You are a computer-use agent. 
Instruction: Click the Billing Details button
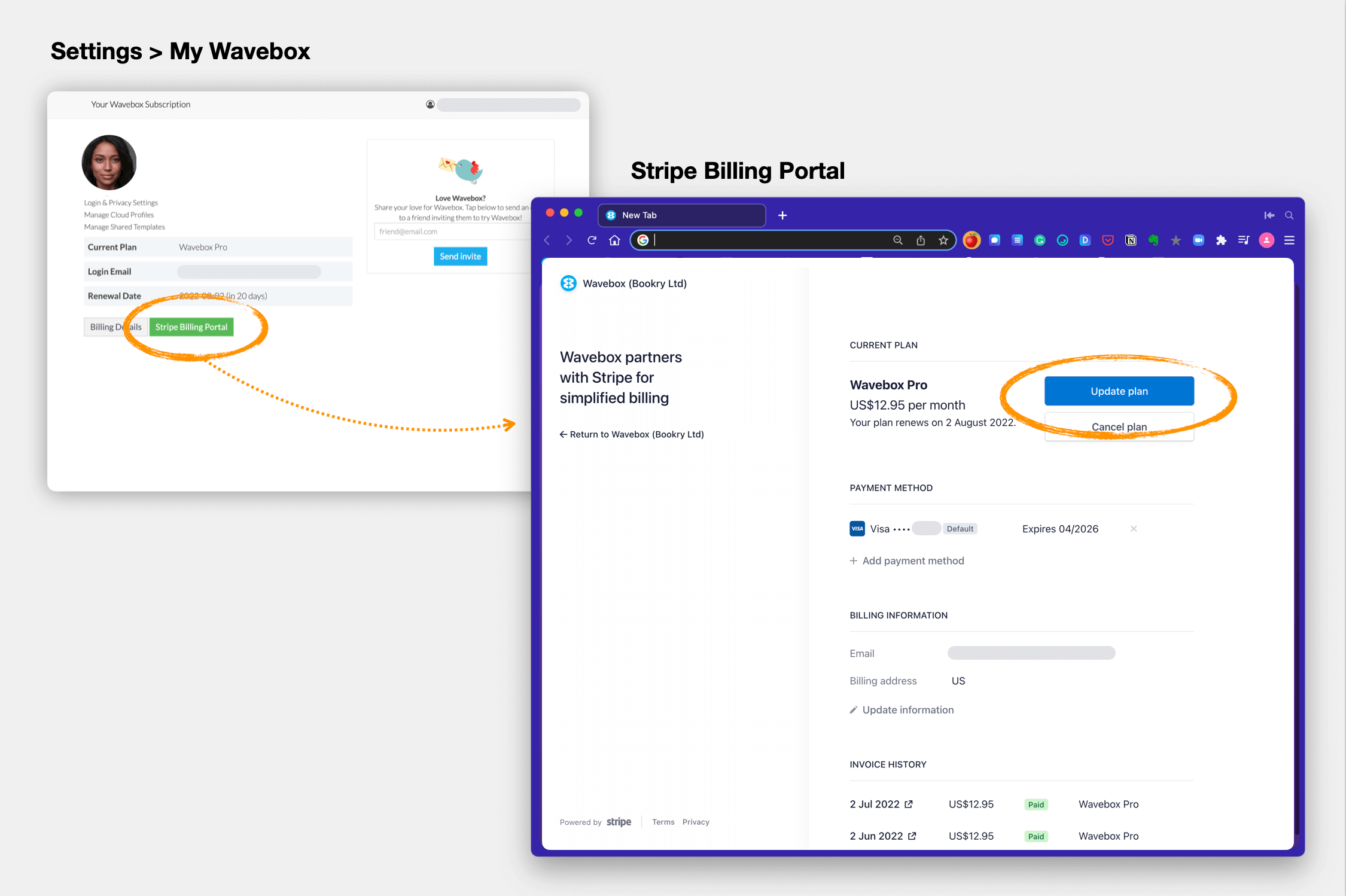click(x=116, y=327)
